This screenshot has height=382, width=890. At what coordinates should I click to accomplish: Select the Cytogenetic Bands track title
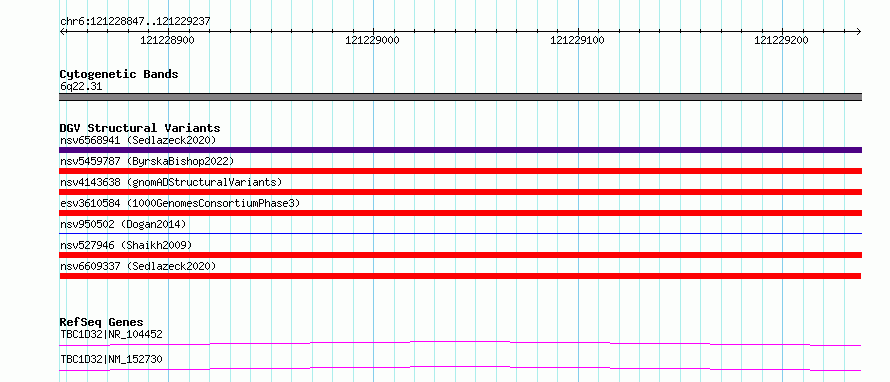119,74
